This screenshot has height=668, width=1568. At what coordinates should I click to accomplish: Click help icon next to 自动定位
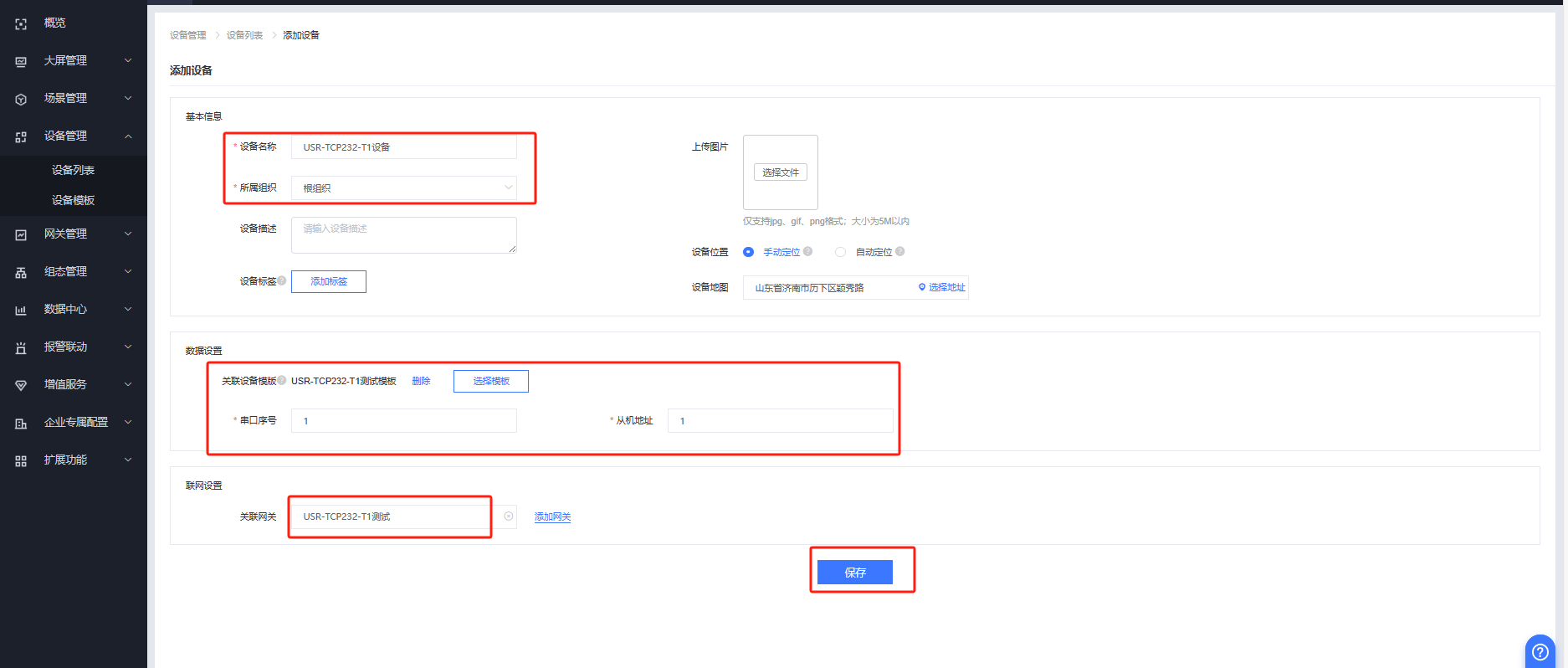click(x=900, y=251)
